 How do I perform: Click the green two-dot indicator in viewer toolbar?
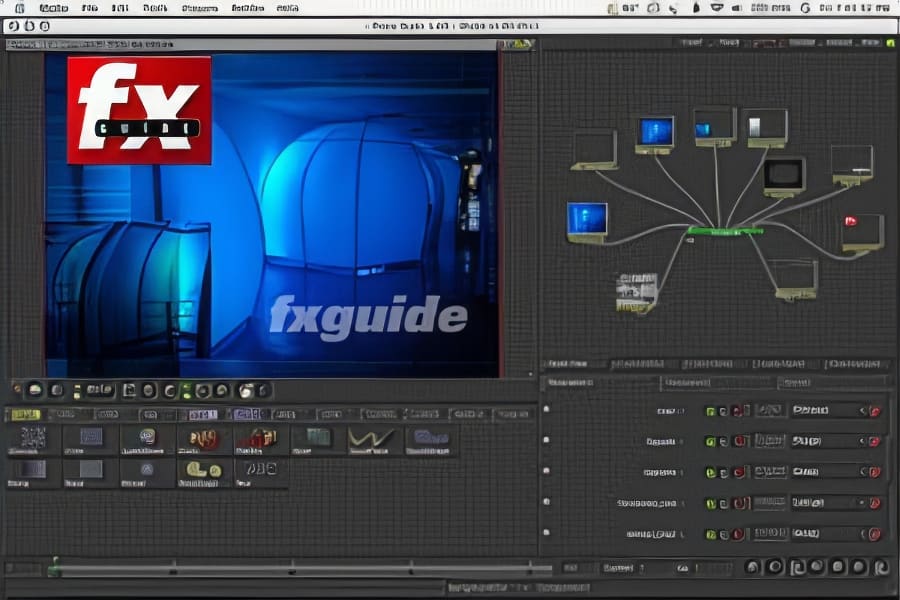pyautogui.click(x=186, y=391)
